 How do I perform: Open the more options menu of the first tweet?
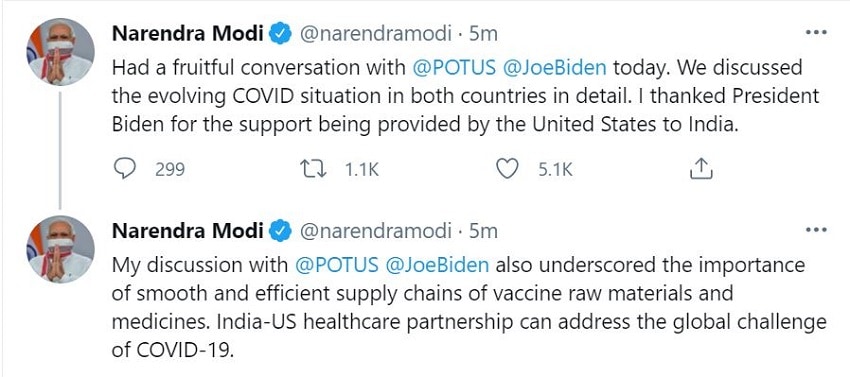(816, 33)
